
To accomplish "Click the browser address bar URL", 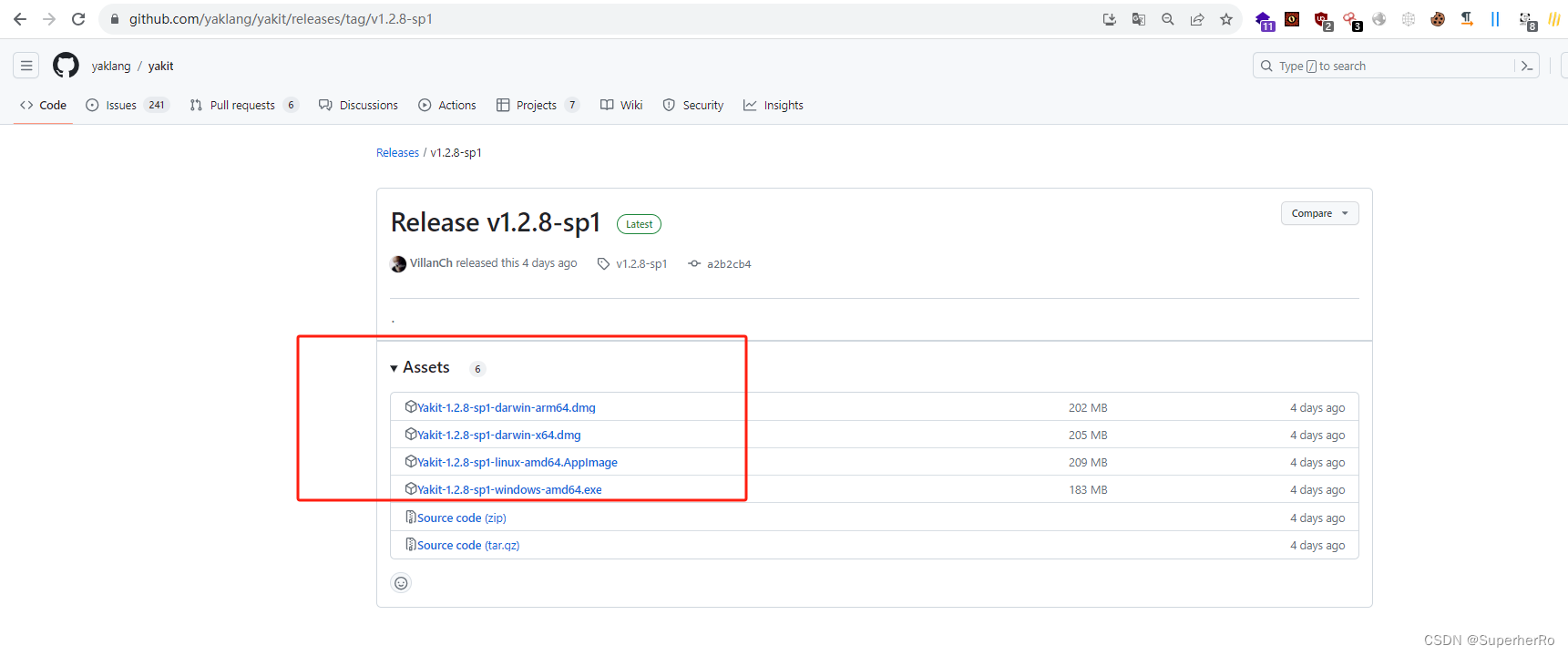I will [281, 19].
